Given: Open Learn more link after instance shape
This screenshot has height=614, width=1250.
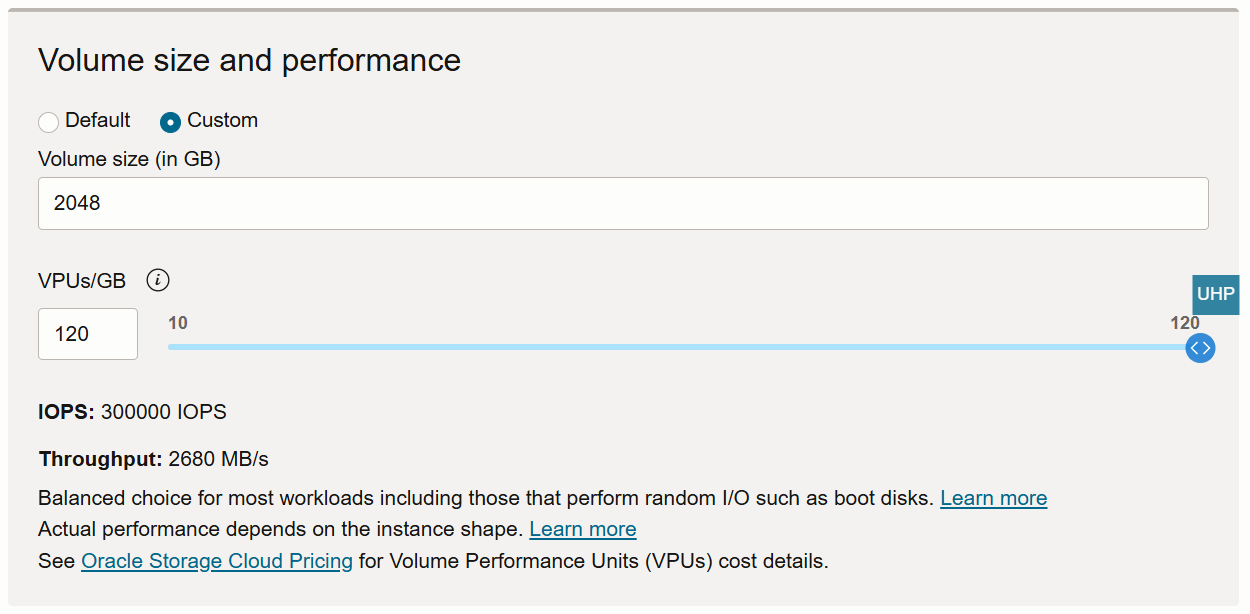Looking at the screenshot, I should [582, 529].
